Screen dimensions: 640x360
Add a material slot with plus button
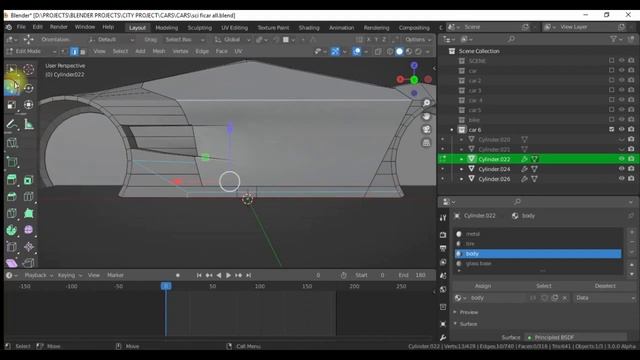click(x=632, y=232)
